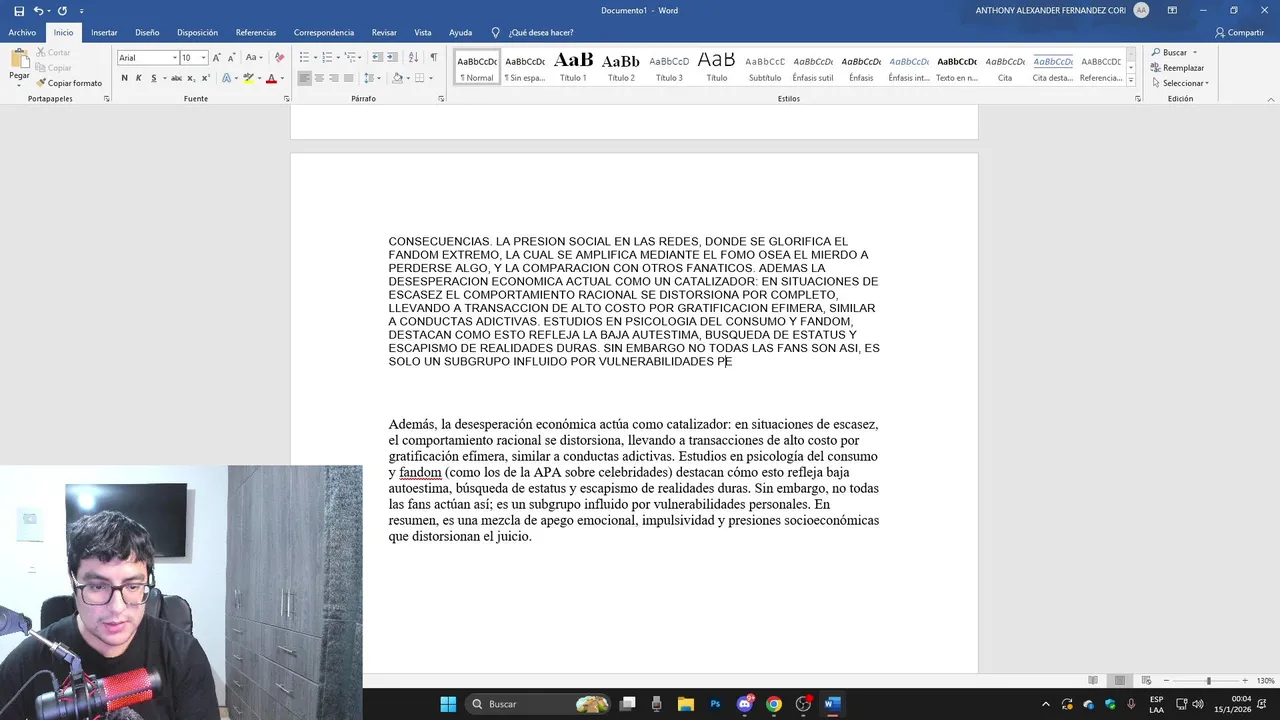
Task: Undo the last action
Action: (x=38, y=10)
